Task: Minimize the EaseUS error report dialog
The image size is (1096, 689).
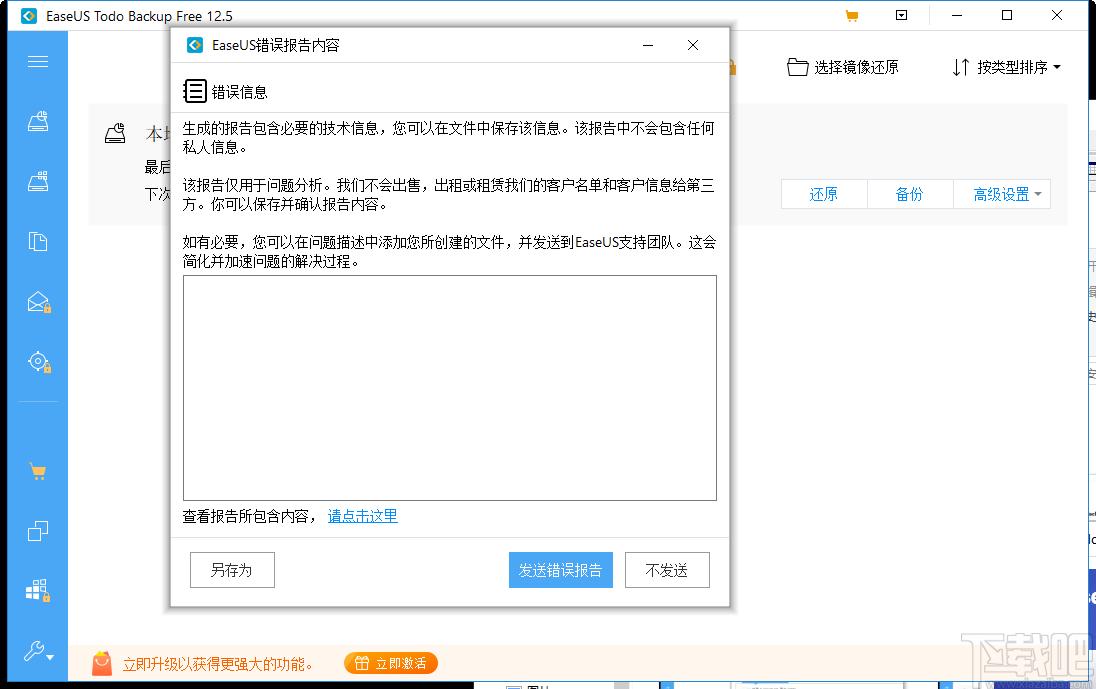Action: click(648, 45)
